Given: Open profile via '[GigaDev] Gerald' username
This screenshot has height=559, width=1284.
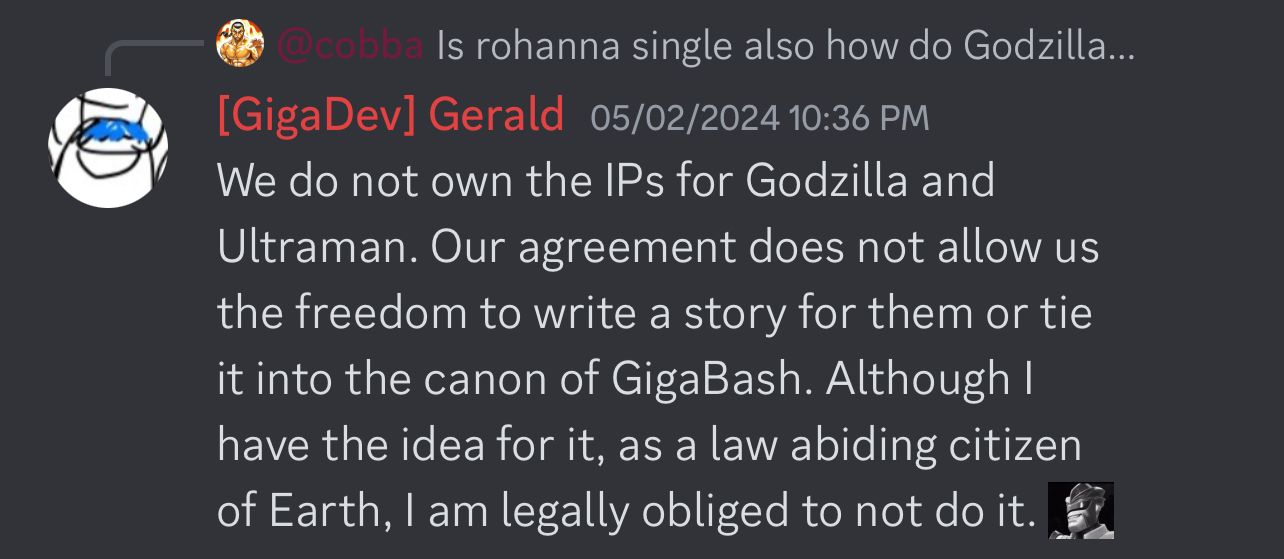Looking at the screenshot, I should (391, 117).
